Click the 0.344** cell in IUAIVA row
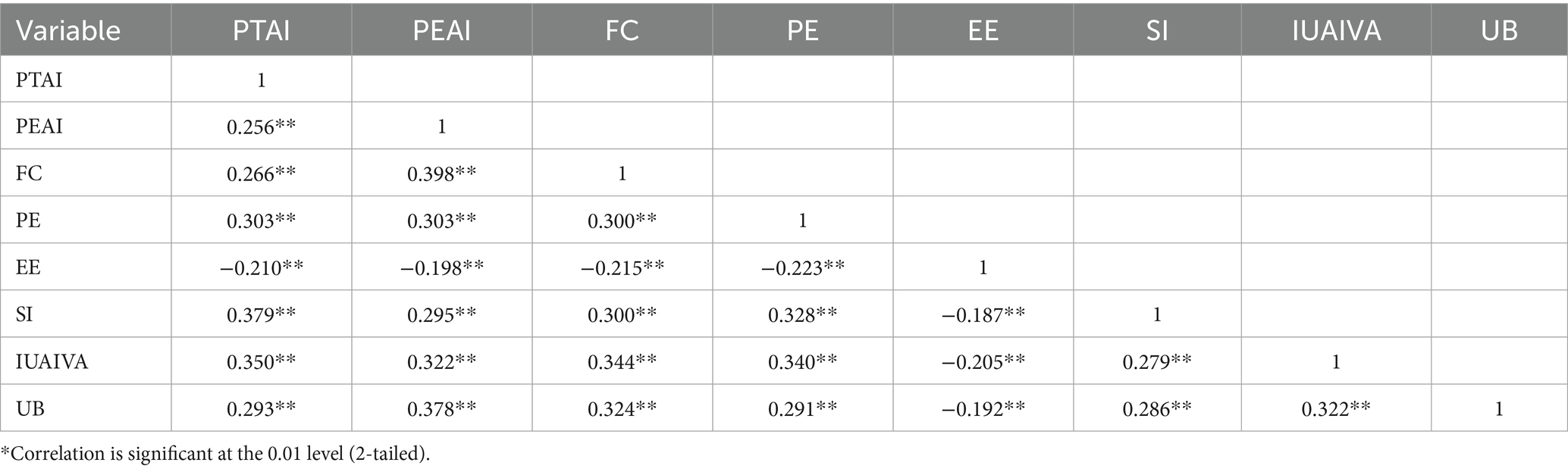 [x=622, y=362]
